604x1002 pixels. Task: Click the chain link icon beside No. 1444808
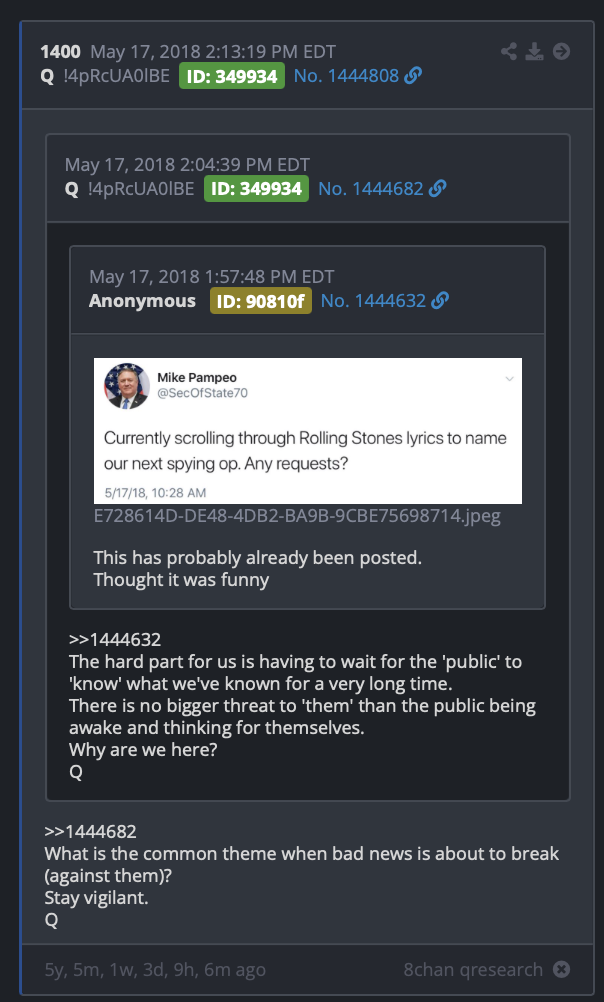(413, 75)
